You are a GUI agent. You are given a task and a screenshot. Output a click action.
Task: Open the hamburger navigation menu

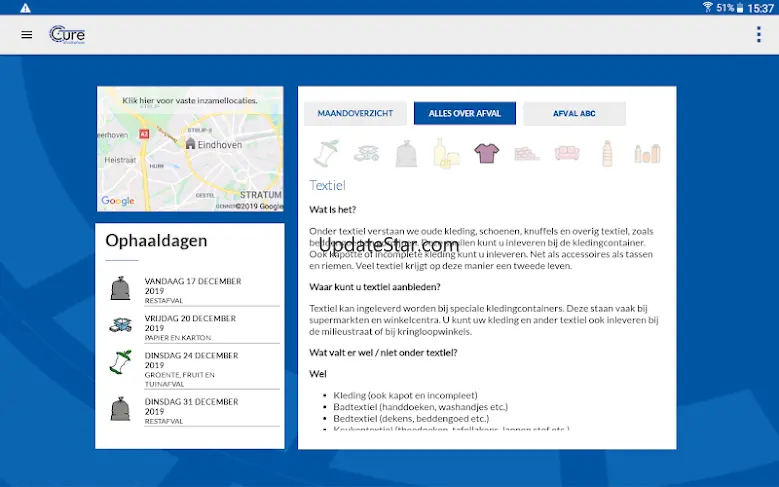27,35
